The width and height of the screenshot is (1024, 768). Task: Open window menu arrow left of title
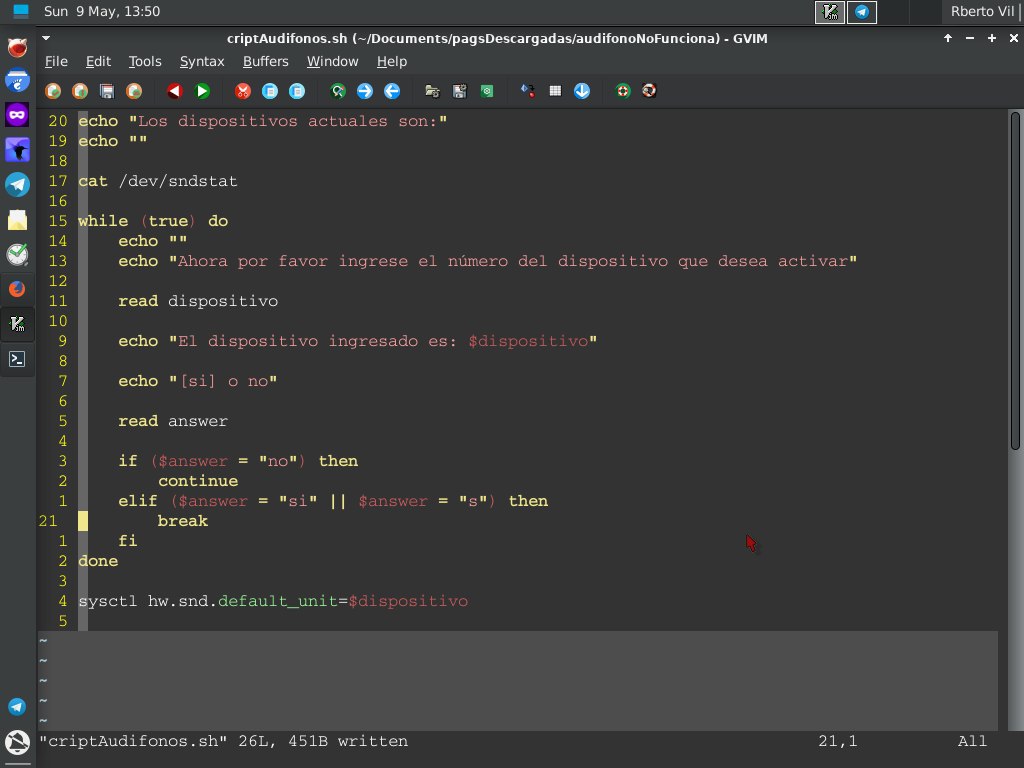click(x=46, y=38)
